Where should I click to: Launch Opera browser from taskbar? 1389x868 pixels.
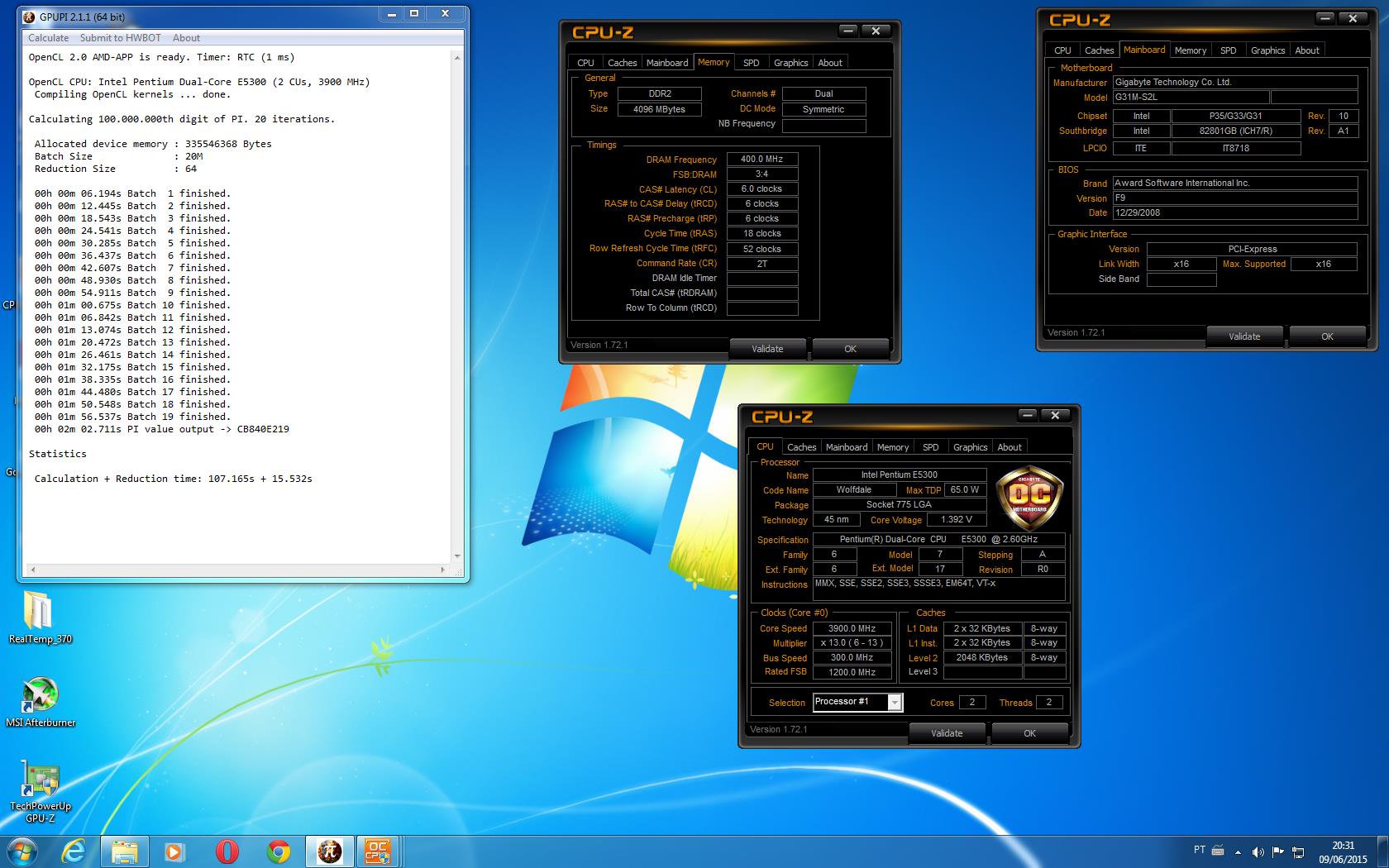[227, 851]
